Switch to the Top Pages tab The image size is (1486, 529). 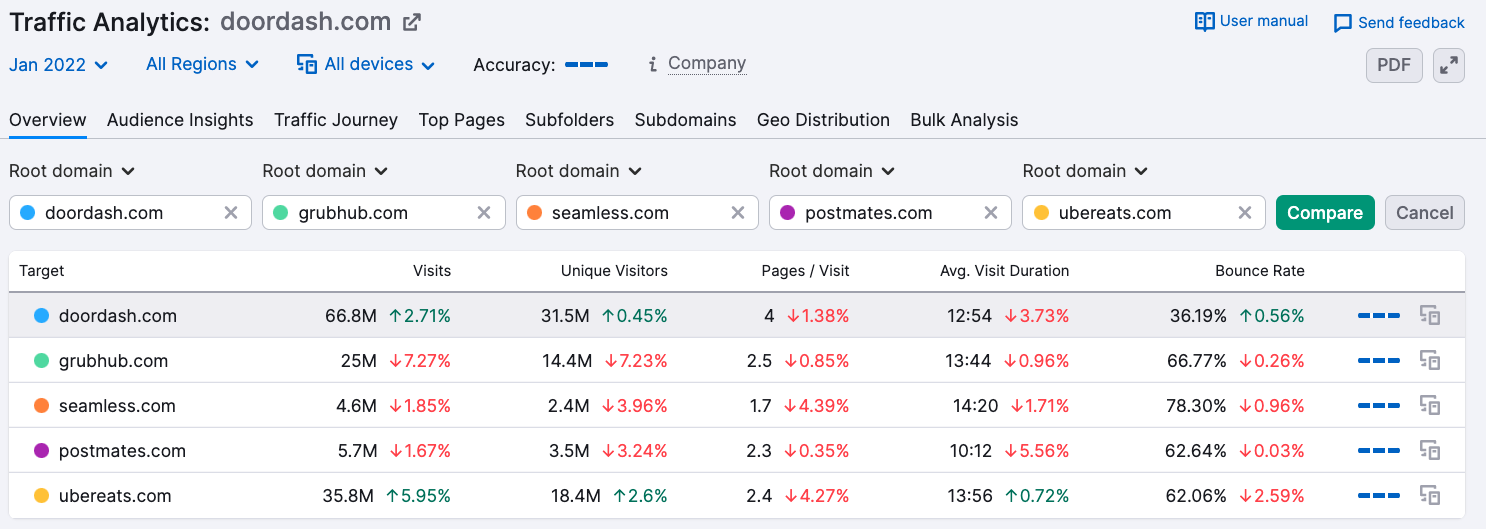462,120
